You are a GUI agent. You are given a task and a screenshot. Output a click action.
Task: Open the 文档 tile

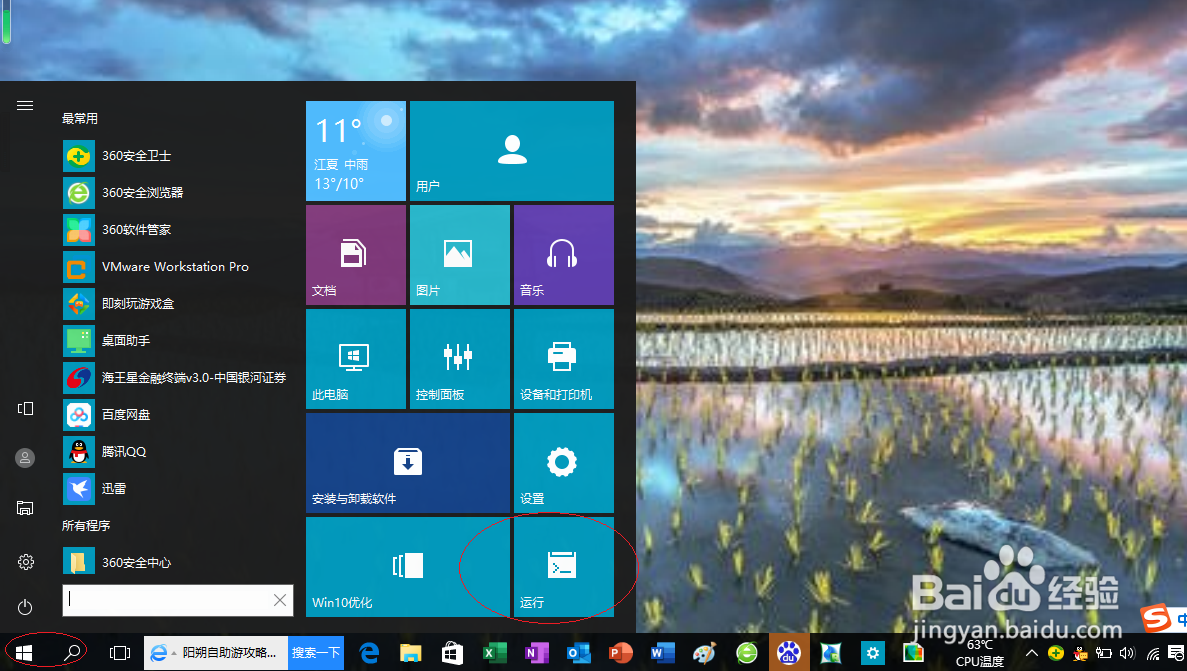356,255
